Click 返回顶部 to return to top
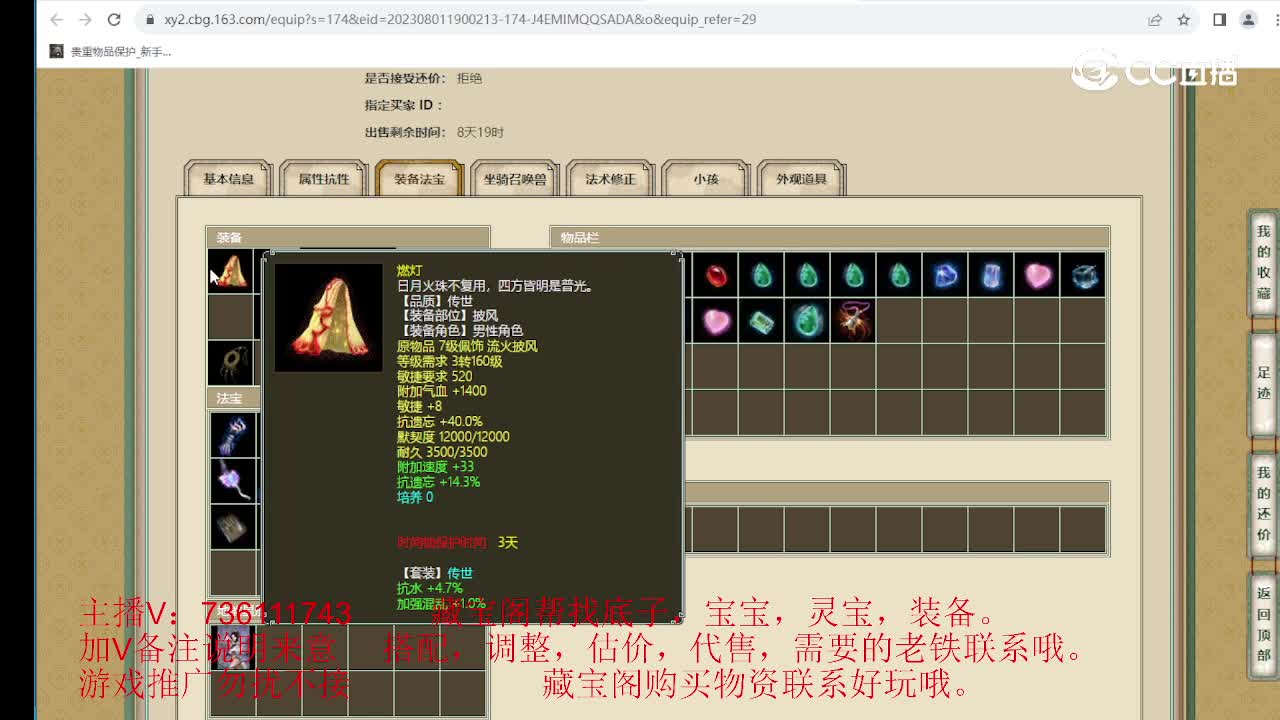The height and width of the screenshot is (720, 1280). 1264,625
